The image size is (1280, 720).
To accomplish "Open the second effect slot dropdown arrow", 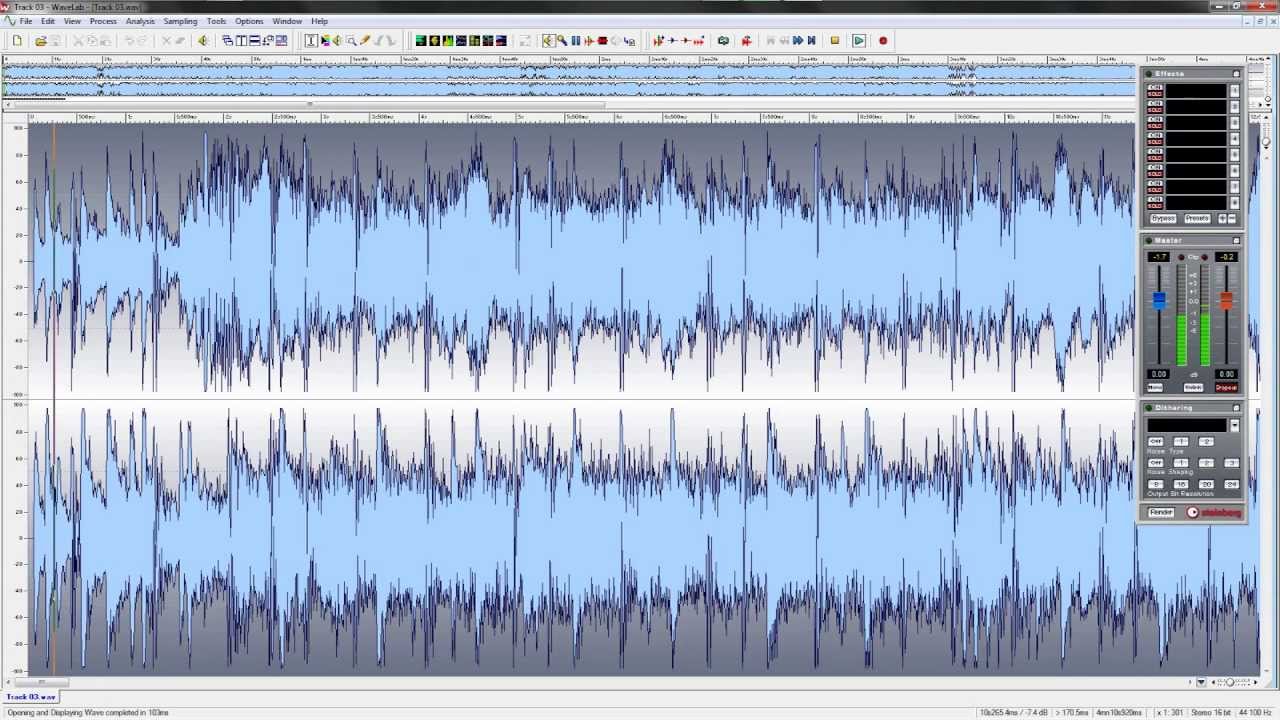I will [1234, 107].
